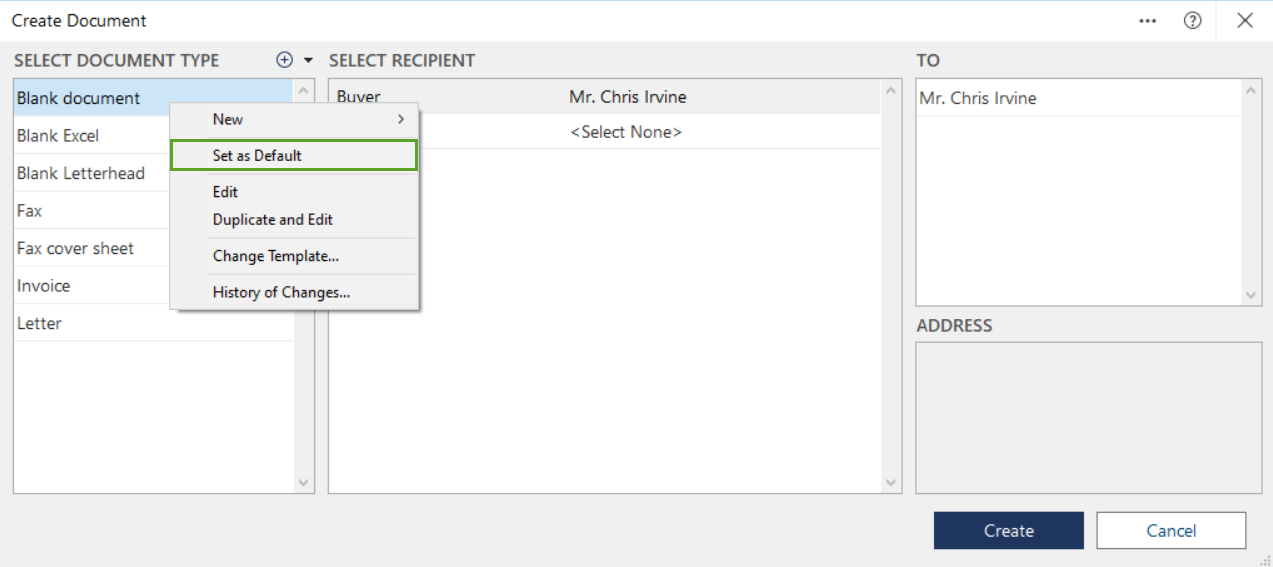Expand the New submenu arrow
1273x567 pixels.
[401, 119]
